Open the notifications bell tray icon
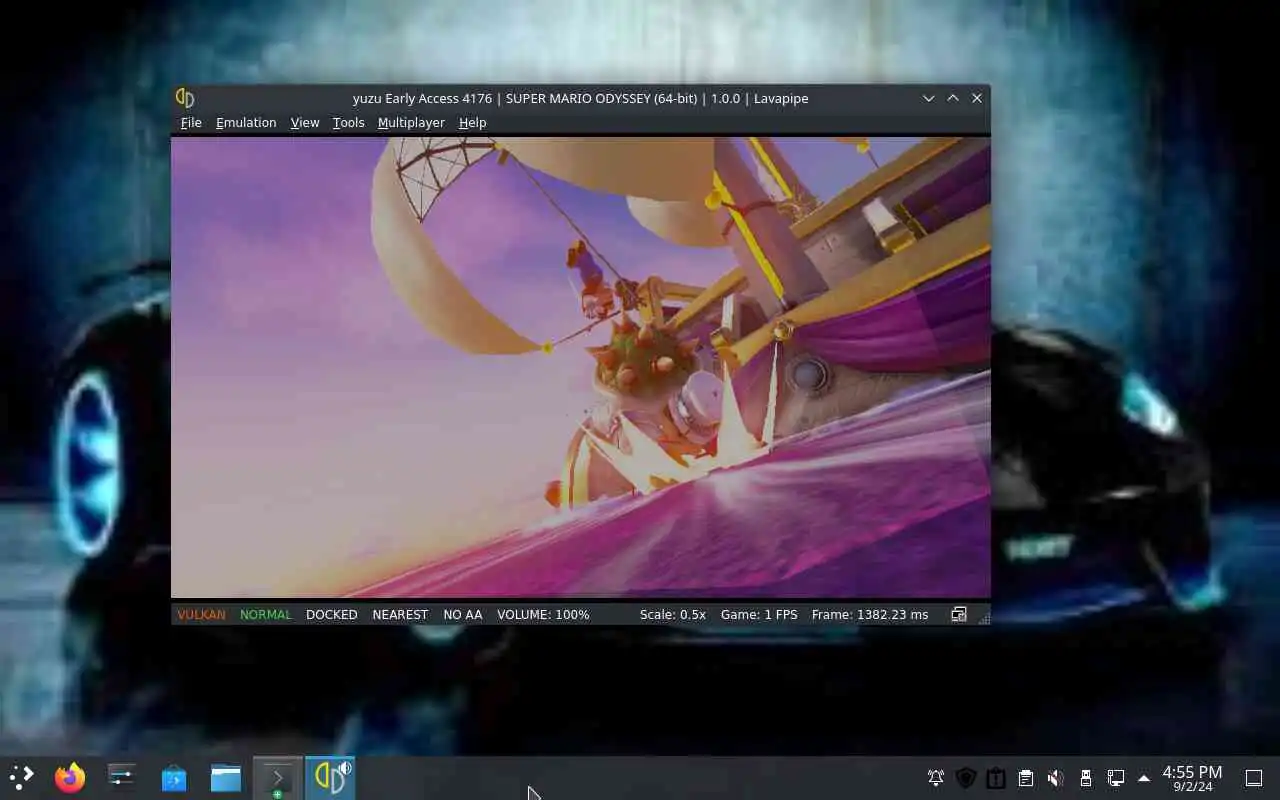 point(936,778)
